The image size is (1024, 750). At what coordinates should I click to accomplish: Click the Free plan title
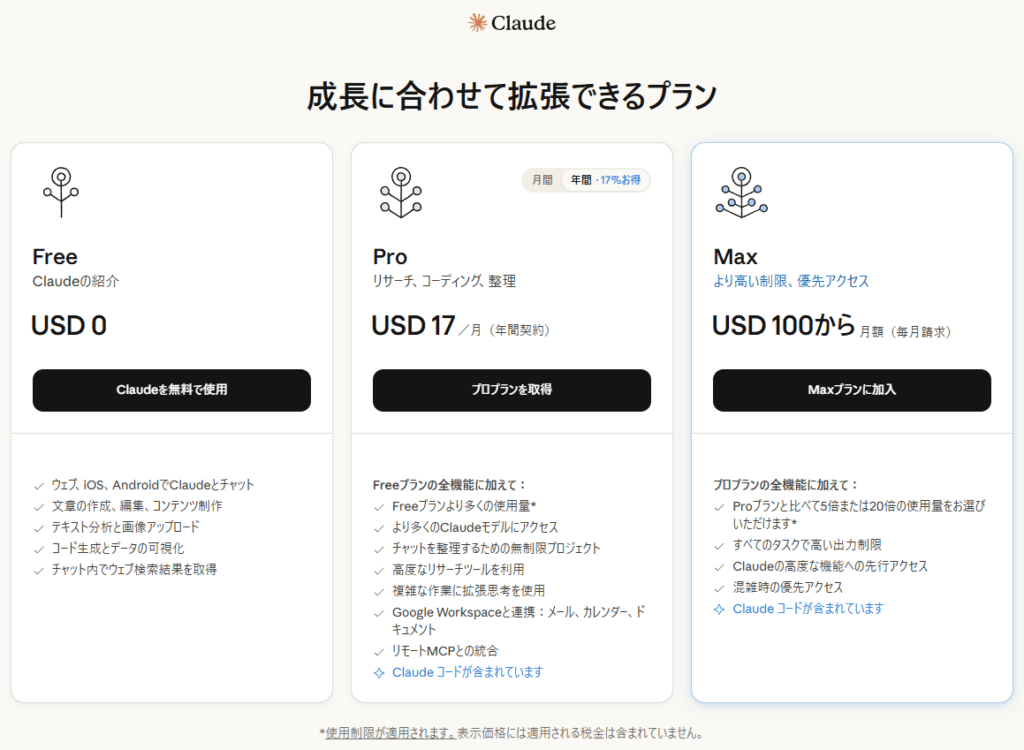[x=55, y=257]
